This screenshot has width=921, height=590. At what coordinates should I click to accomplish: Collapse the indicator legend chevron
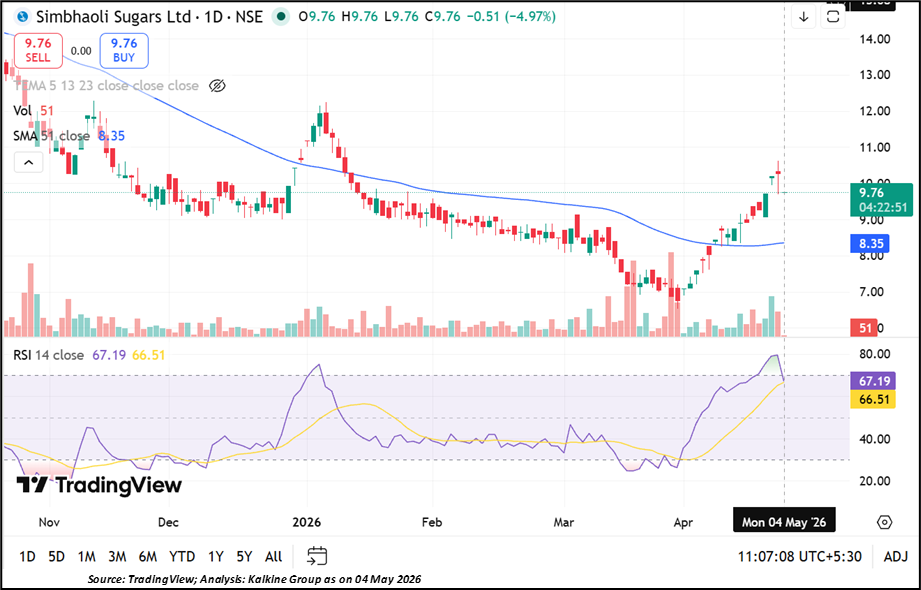(29, 162)
